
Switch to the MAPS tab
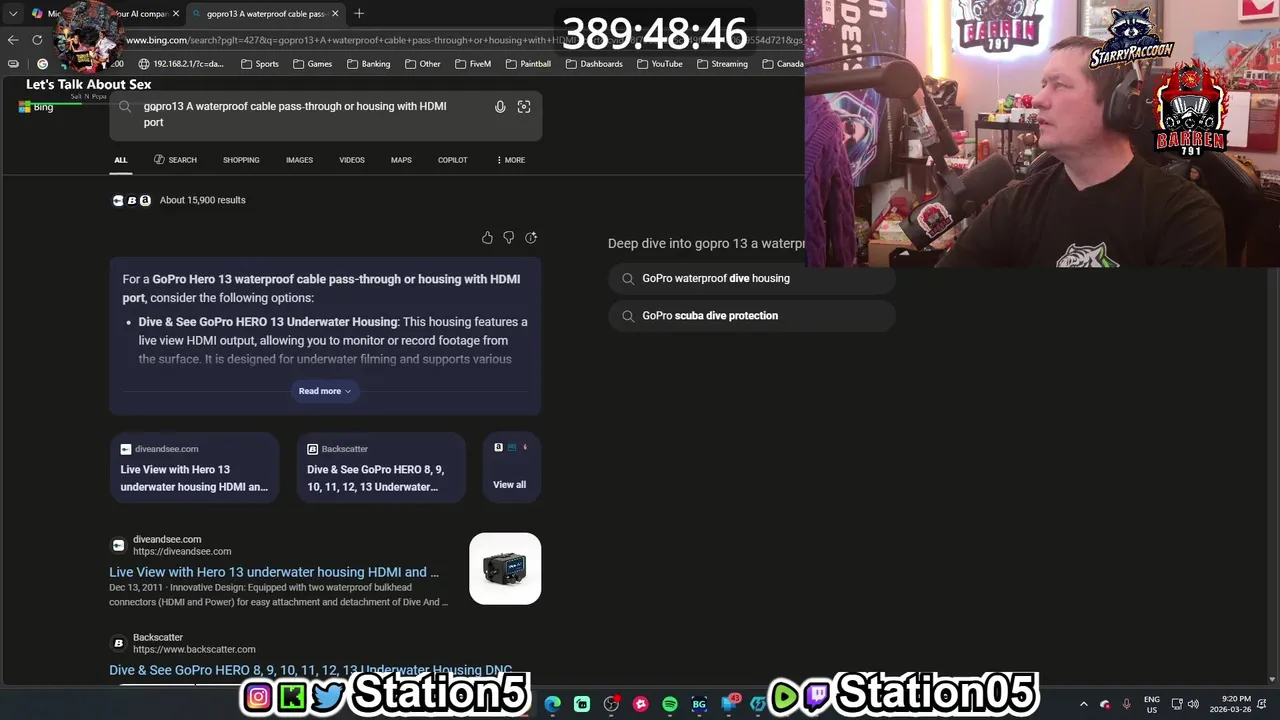(x=401, y=160)
